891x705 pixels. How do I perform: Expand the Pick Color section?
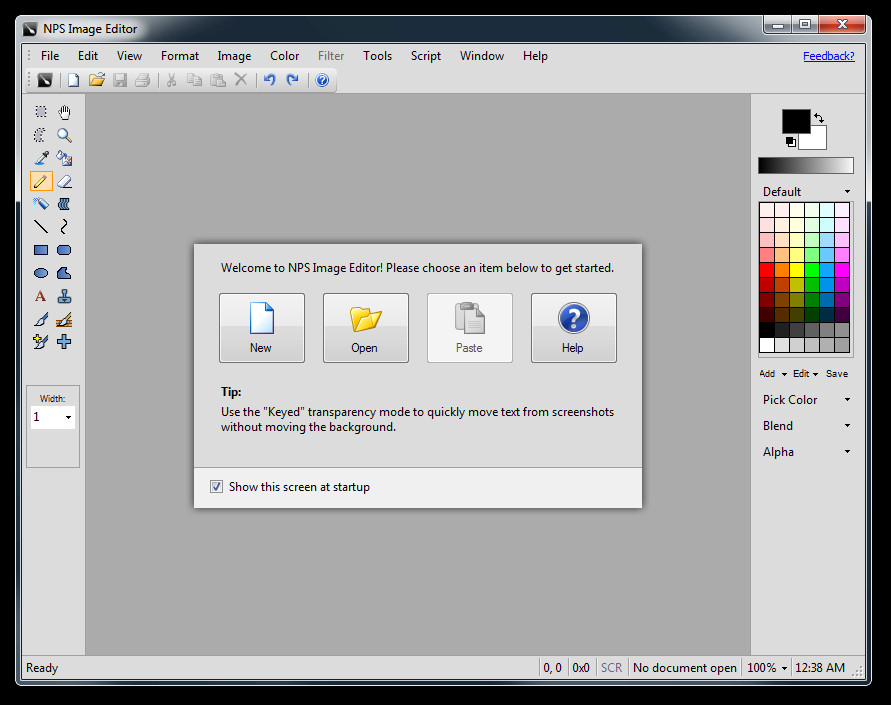806,400
